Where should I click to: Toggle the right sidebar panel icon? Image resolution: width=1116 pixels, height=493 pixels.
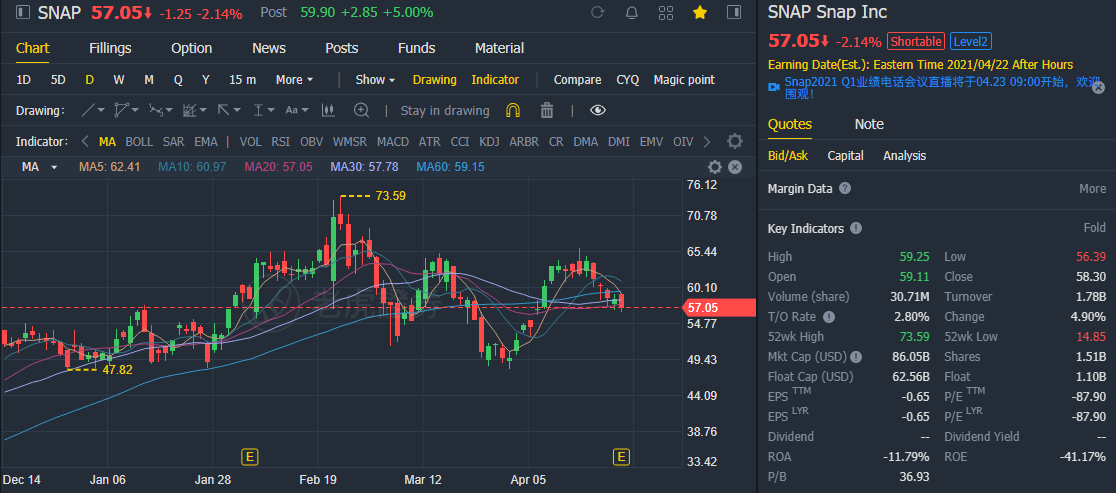pos(734,12)
